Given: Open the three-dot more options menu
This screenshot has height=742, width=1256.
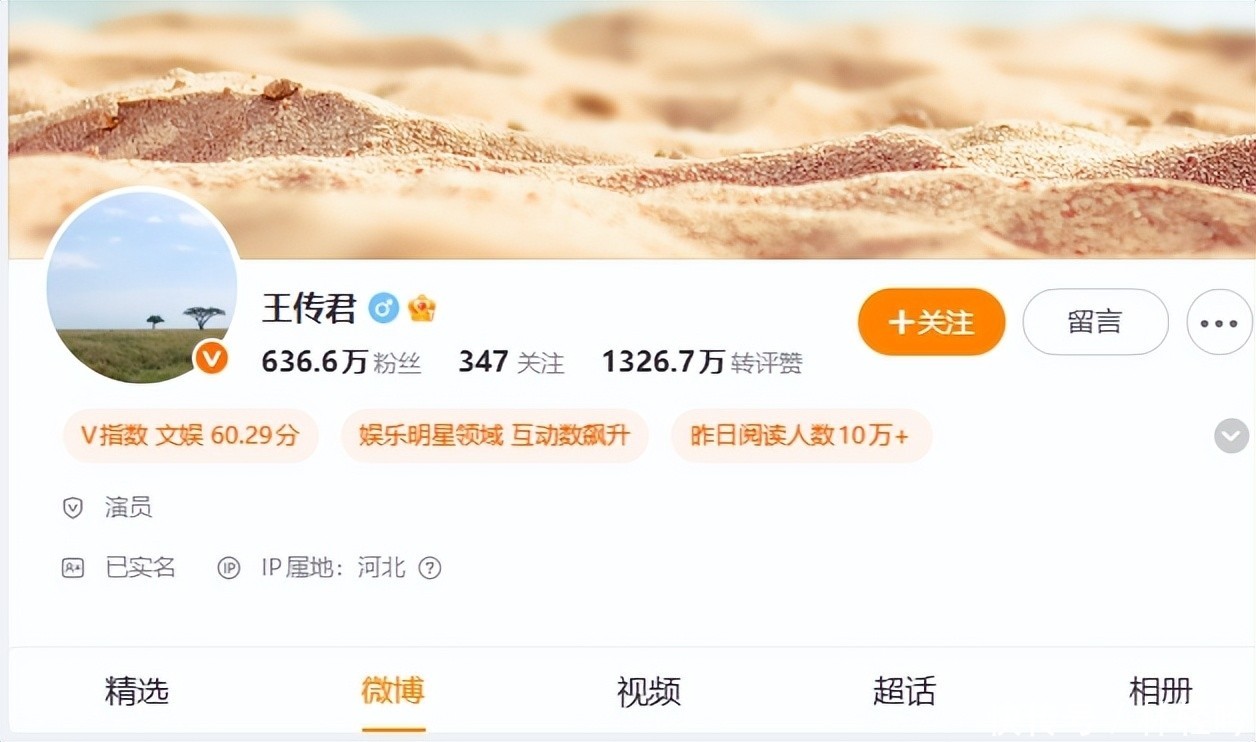Looking at the screenshot, I should click(1219, 323).
